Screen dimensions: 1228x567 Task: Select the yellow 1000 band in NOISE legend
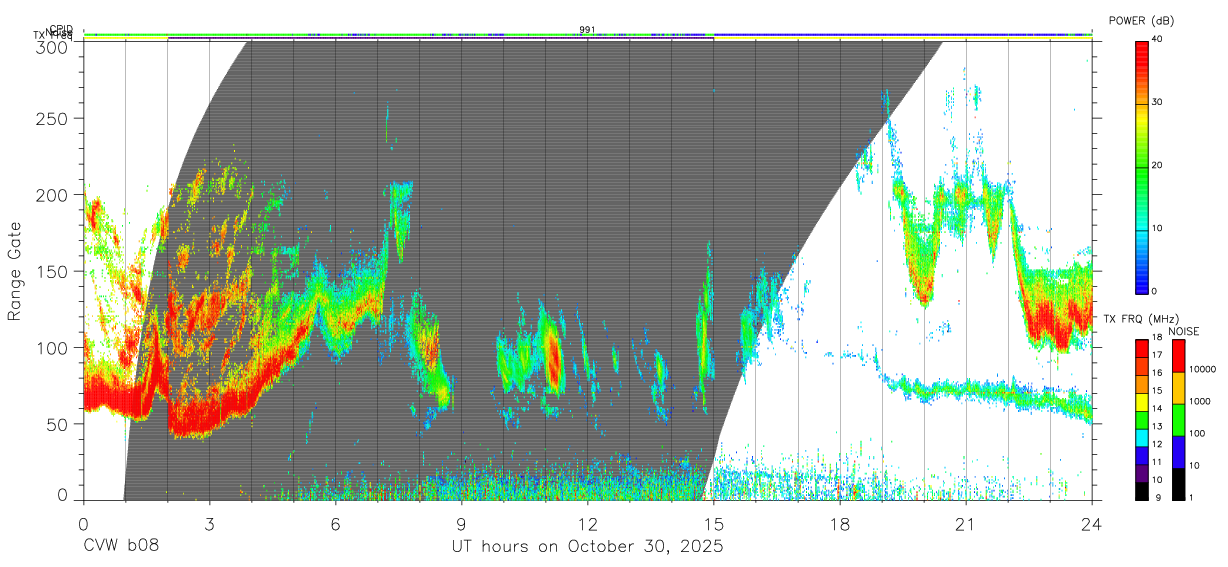(1177, 388)
